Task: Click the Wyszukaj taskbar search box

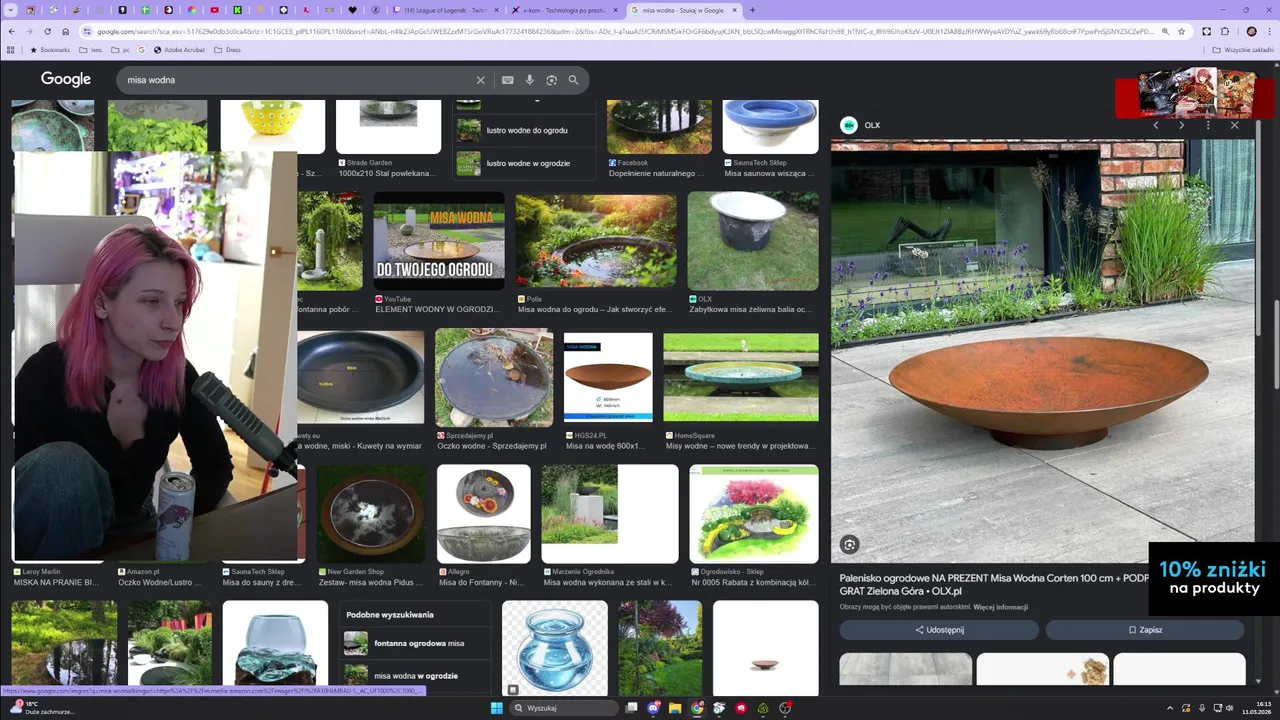Action: (x=563, y=708)
